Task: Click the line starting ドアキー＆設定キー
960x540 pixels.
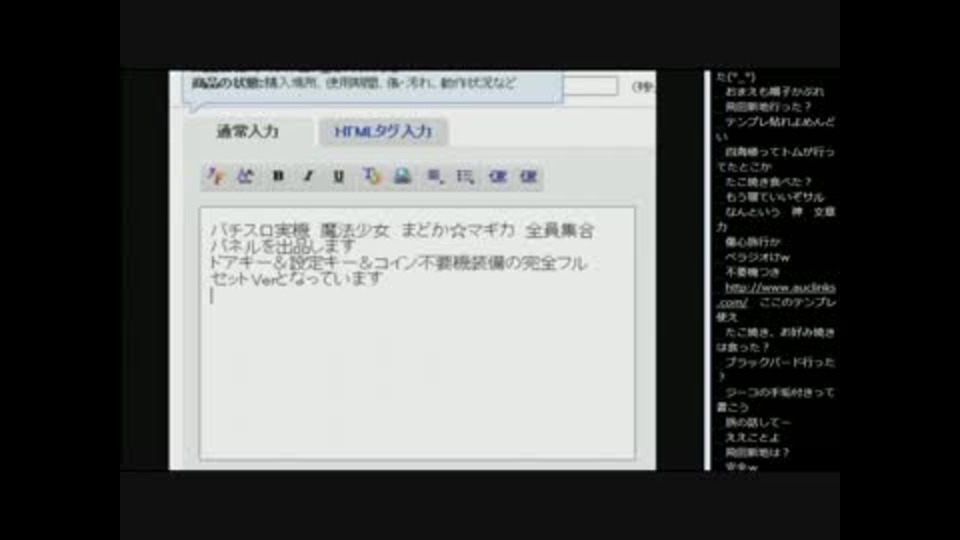Action: [399, 263]
